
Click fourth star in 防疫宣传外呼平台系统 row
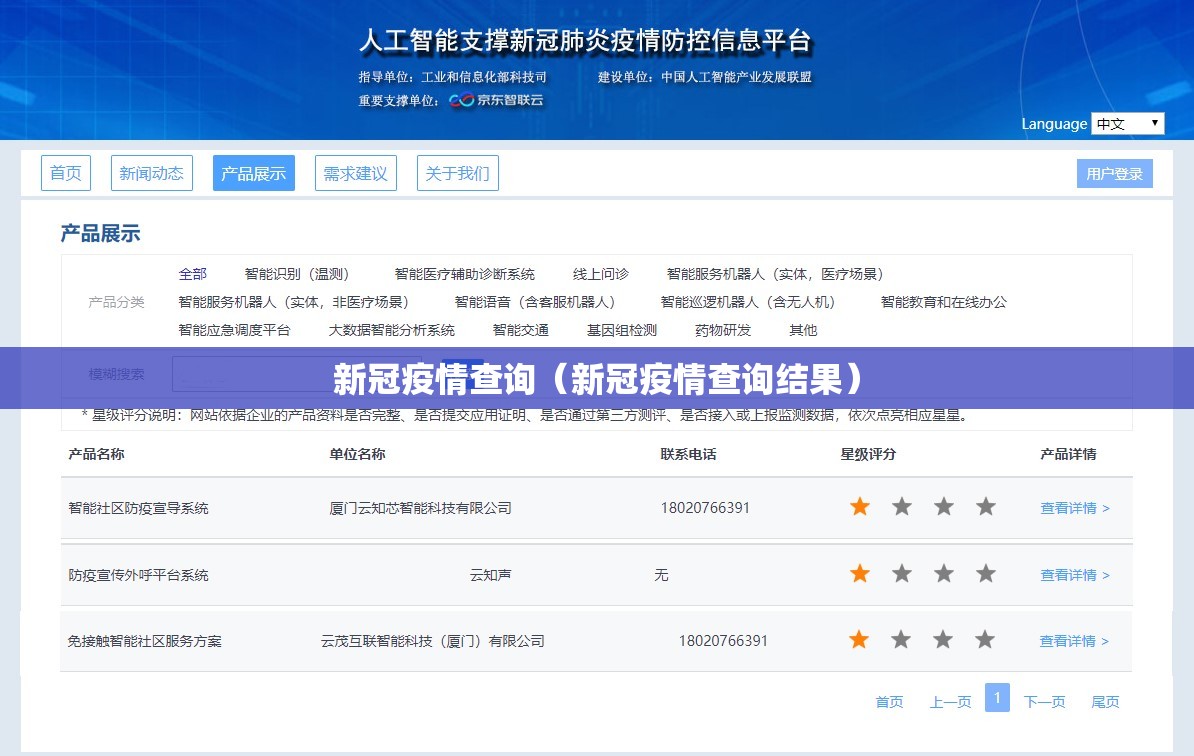pyautogui.click(x=985, y=573)
